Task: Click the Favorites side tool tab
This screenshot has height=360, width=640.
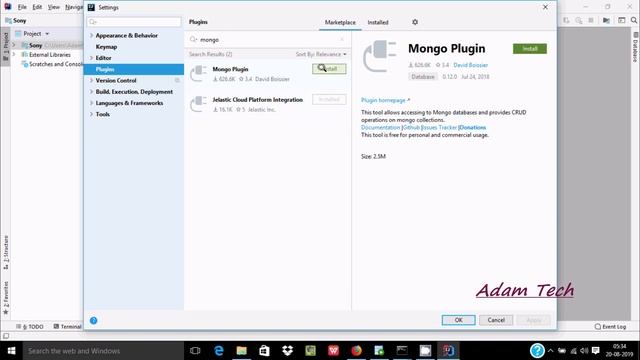Action: (x=6, y=298)
